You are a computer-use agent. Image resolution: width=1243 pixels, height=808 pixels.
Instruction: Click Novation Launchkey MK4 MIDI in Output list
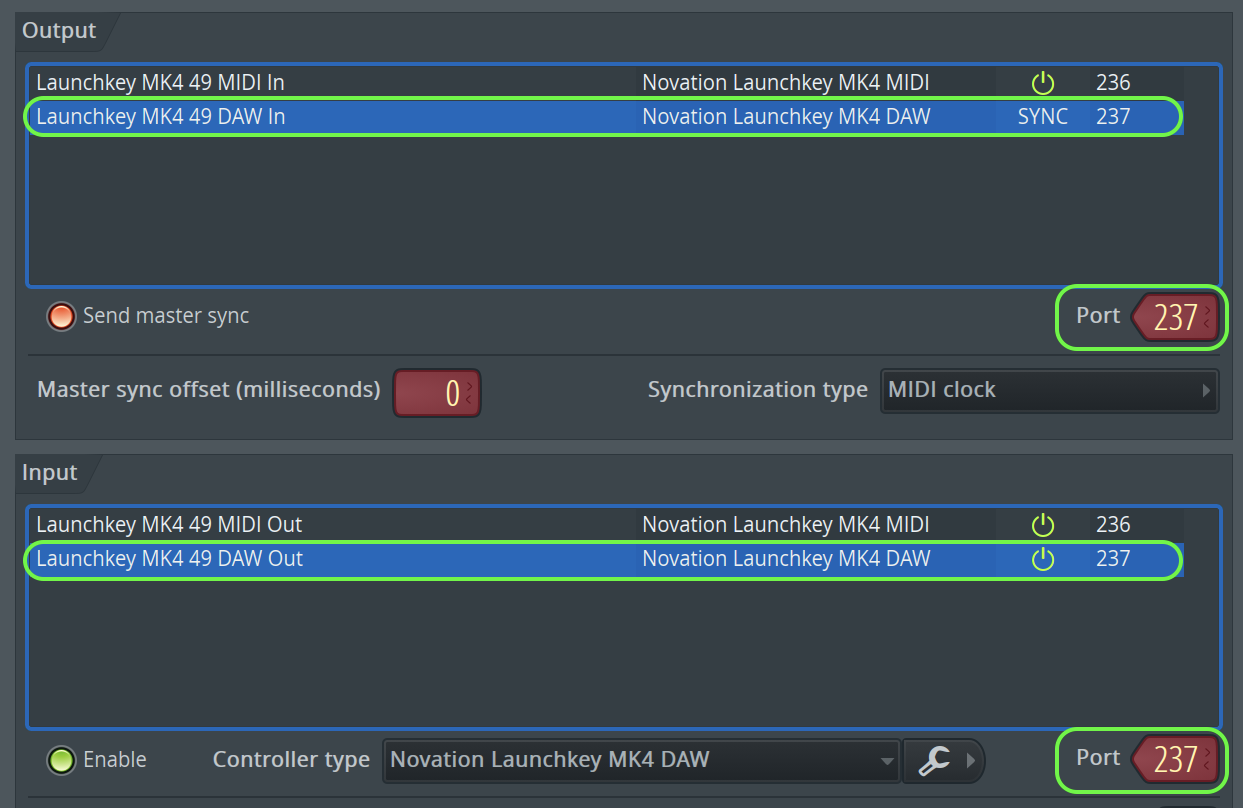coord(785,82)
